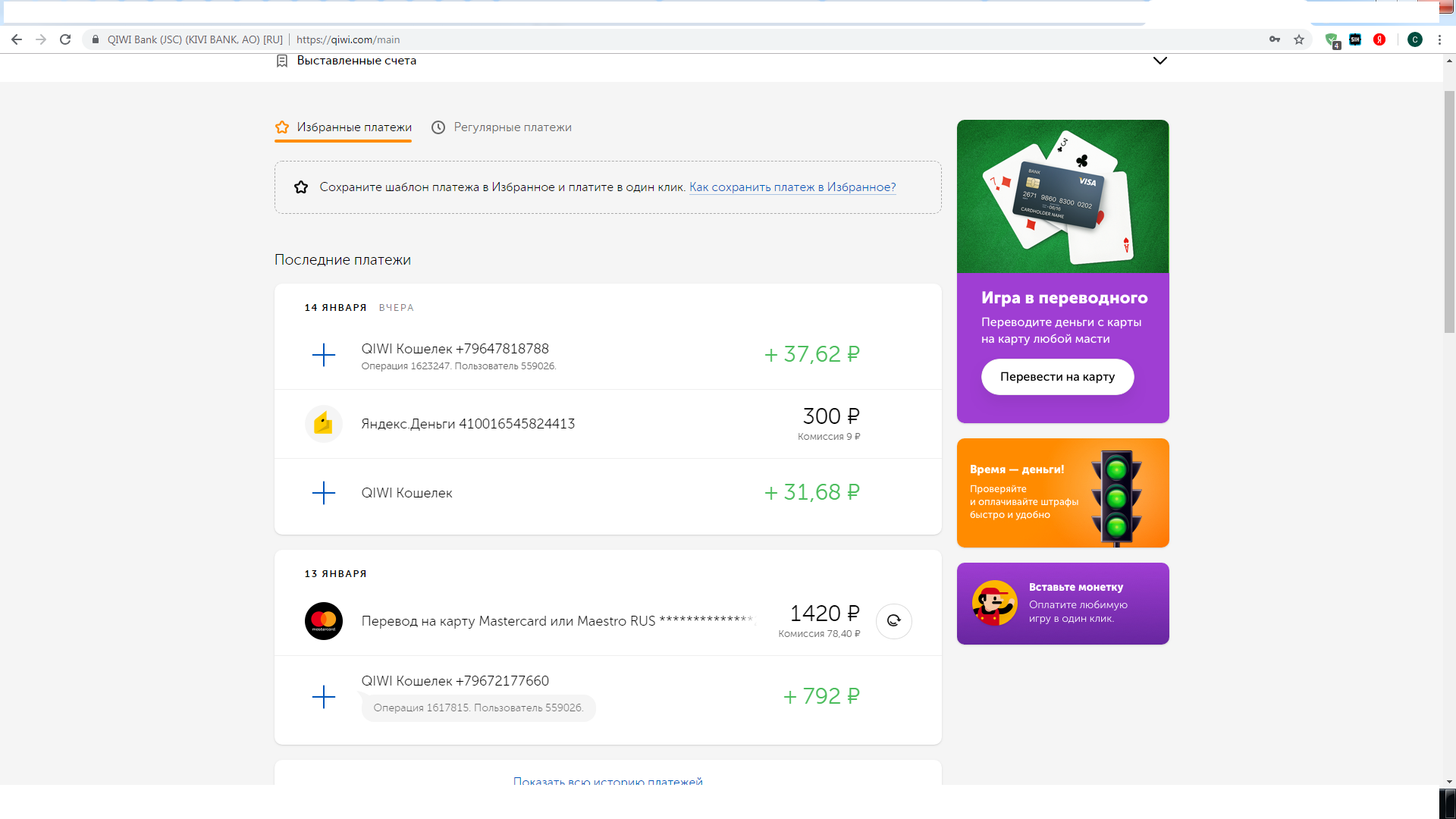This screenshot has height=819, width=1456.
Task: Click the Yandex Money wallet icon
Action: click(x=323, y=424)
